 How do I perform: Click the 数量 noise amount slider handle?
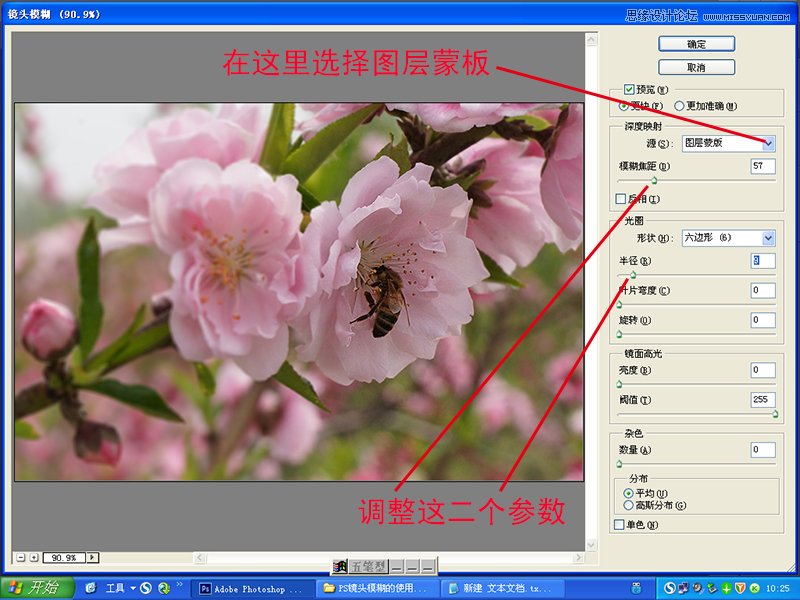(x=619, y=464)
